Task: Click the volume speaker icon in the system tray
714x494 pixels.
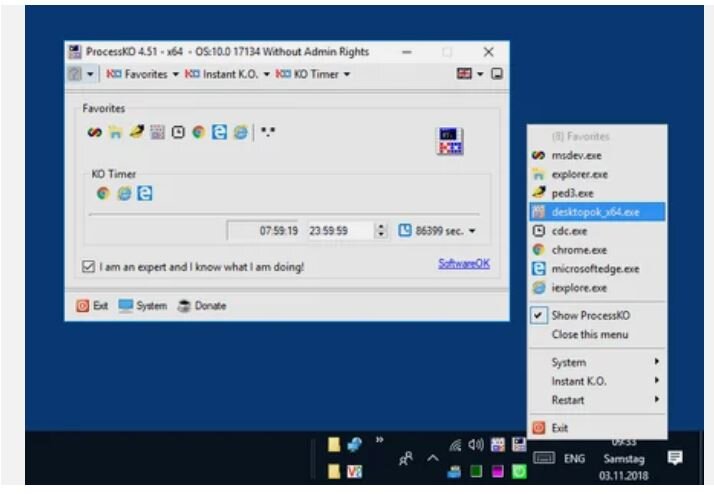Action: [476, 444]
